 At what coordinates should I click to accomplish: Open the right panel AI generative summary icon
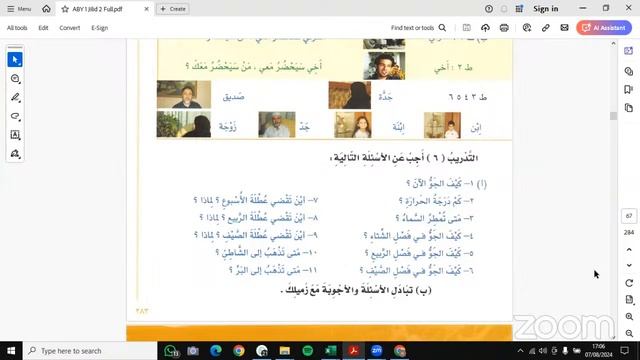(629, 51)
